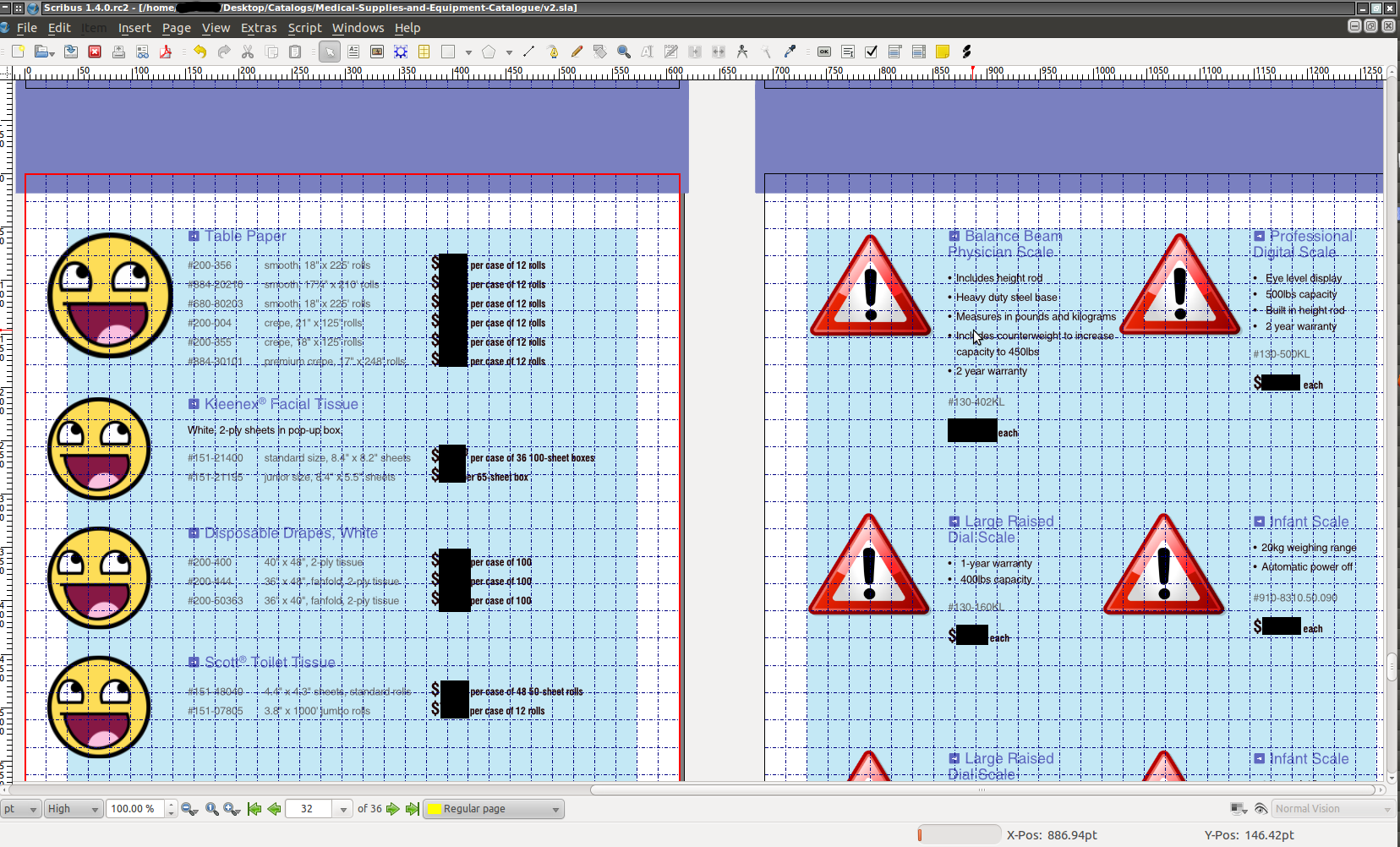Viewport: 1400px width, 847px height.
Task: Click the Save as PDF icon
Action: (x=166, y=52)
